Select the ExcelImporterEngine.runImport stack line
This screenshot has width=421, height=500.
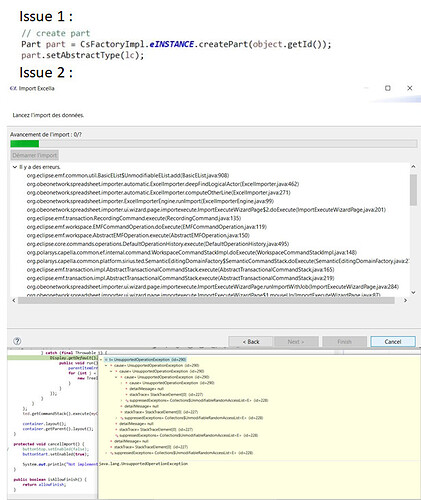pyautogui.click(x=150, y=201)
